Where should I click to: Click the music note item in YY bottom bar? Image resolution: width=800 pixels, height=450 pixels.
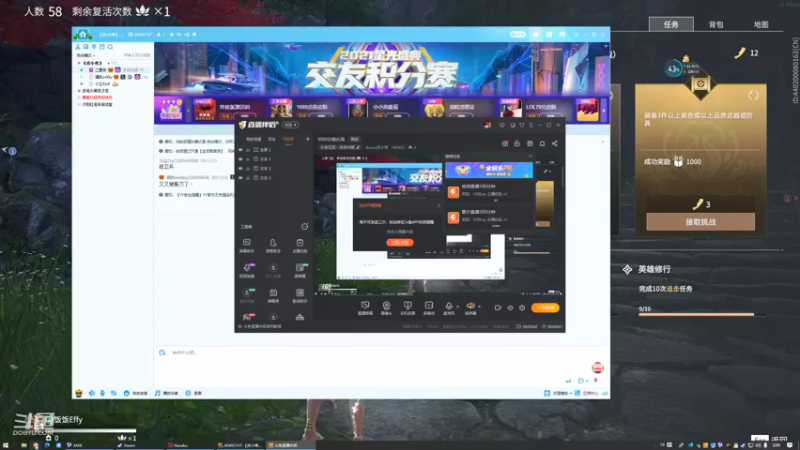[166, 393]
